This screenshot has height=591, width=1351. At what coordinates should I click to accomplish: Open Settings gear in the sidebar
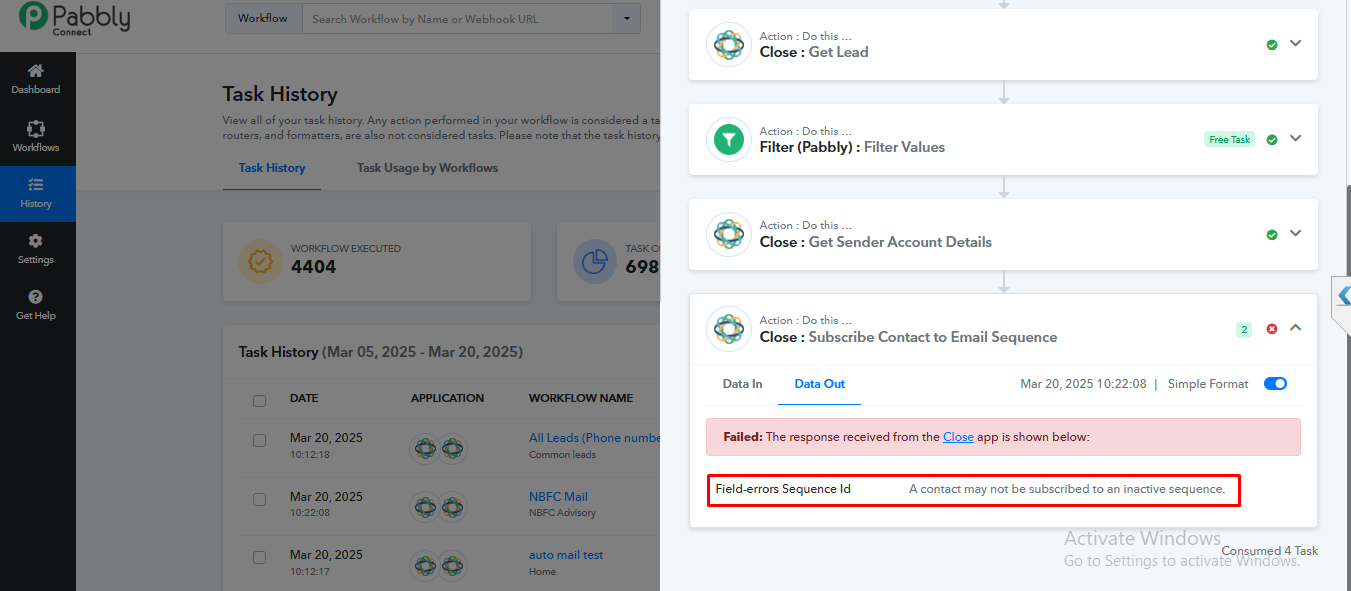[x=36, y=249]
